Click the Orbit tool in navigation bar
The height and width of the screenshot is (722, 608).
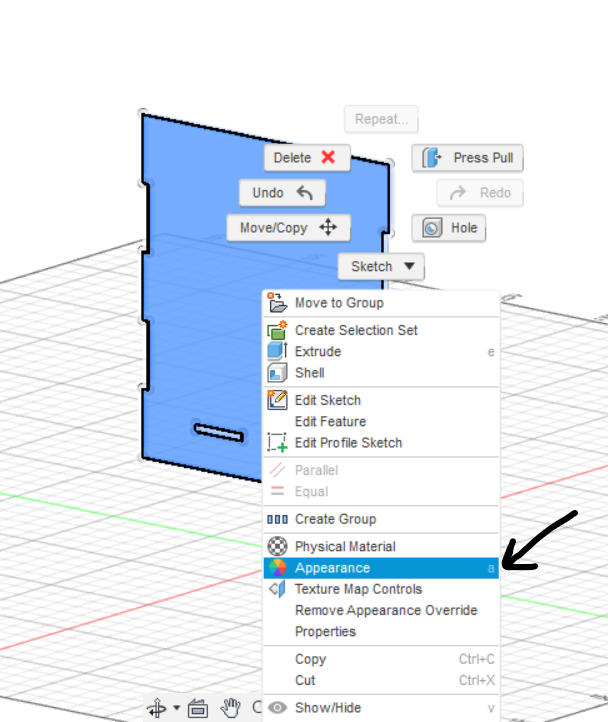(x=157, y=708)
